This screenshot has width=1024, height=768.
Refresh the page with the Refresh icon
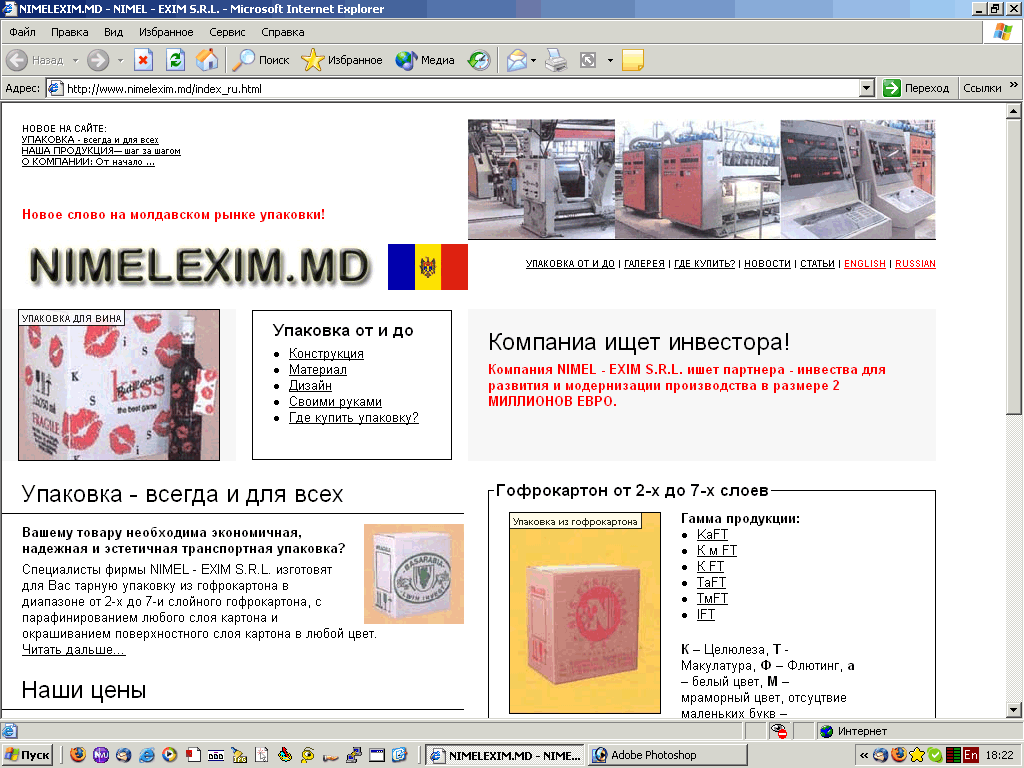tap(175, 60)
